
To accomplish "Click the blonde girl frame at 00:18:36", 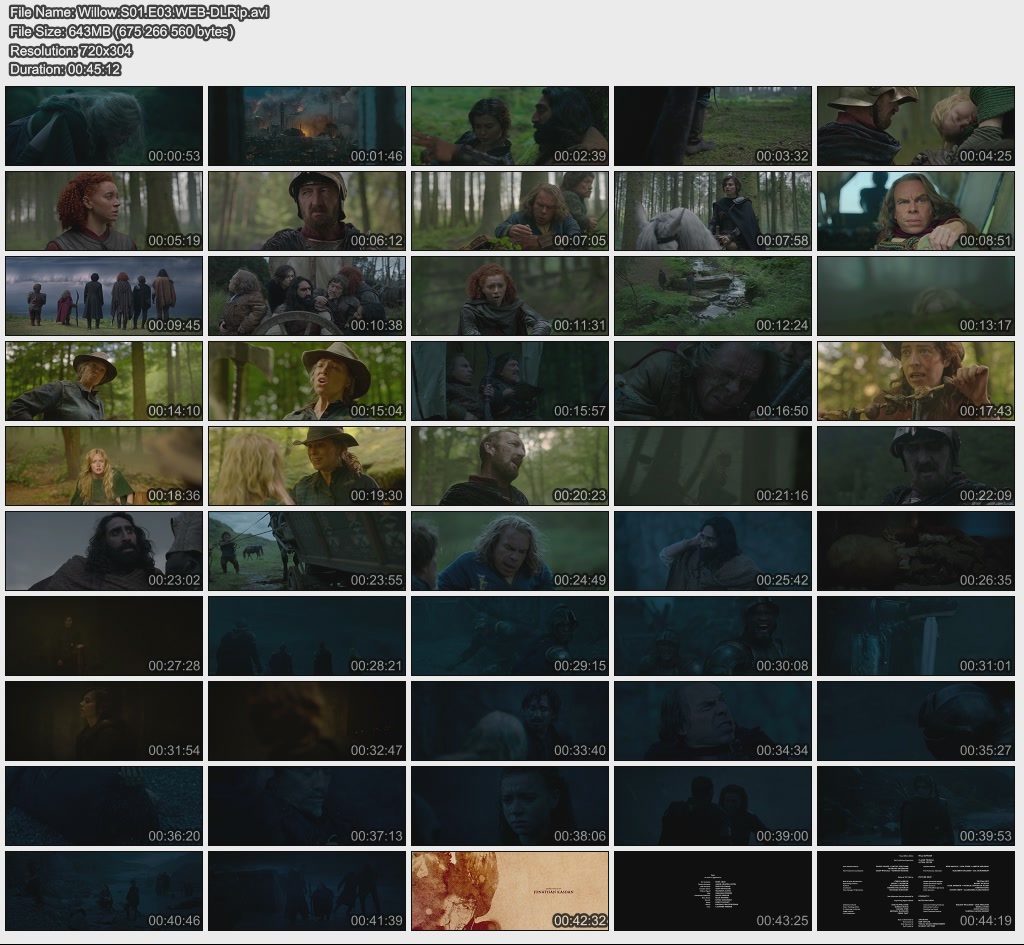I will (104, 466).
